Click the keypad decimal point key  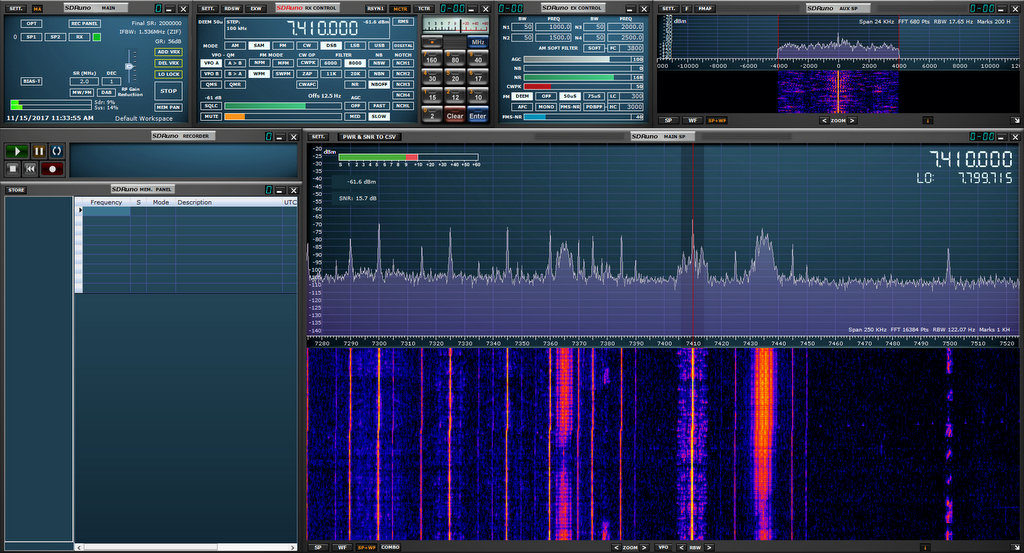click(x=432, y=42)
